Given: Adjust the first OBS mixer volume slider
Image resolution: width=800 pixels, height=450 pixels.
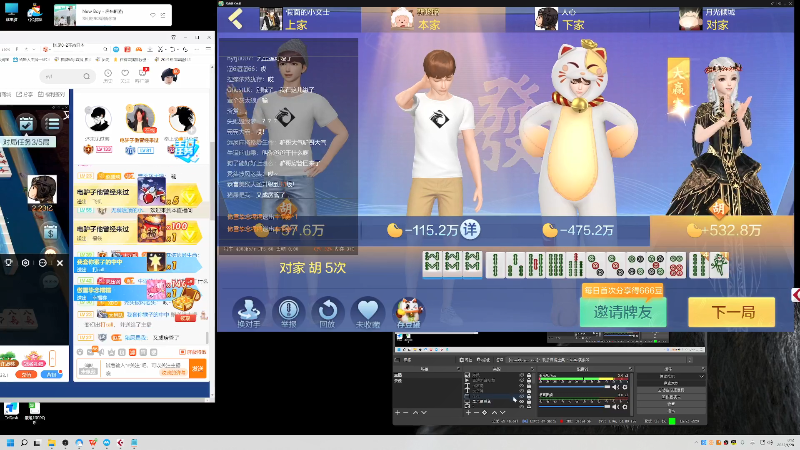Looking at the screenshot, I should (x=574, y=387).
